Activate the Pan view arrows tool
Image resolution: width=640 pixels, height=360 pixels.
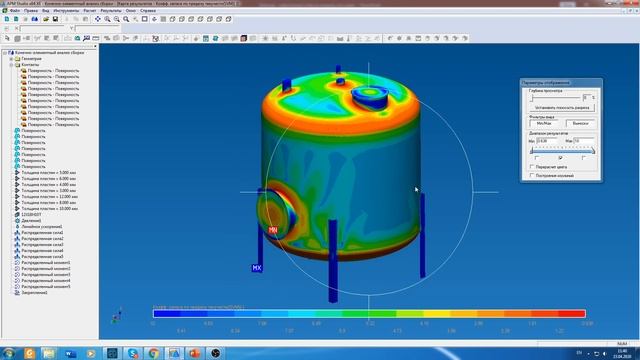click(98, 19)
